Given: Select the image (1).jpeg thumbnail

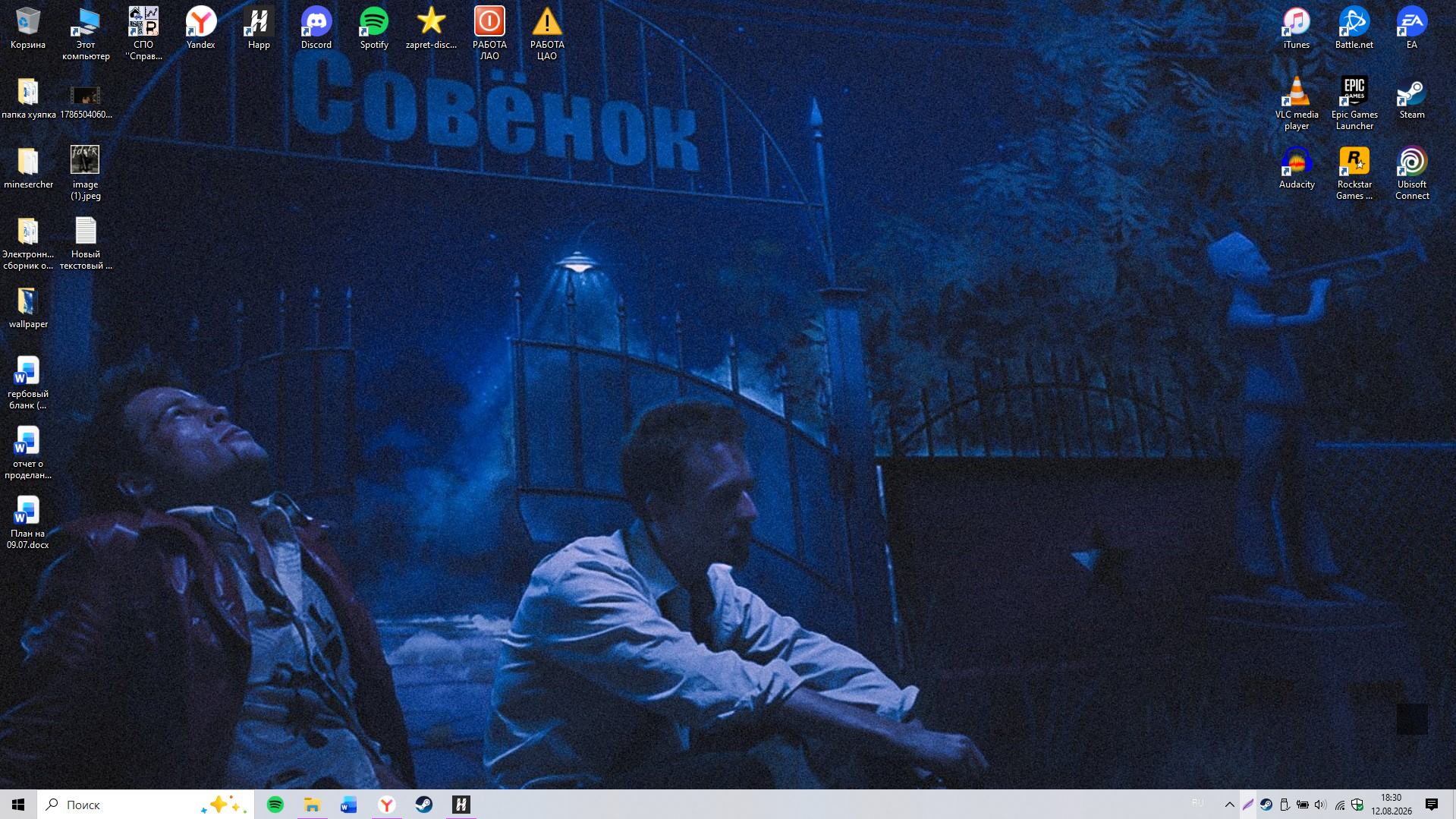Looking at the screenshot, I should tap(86, 174).
